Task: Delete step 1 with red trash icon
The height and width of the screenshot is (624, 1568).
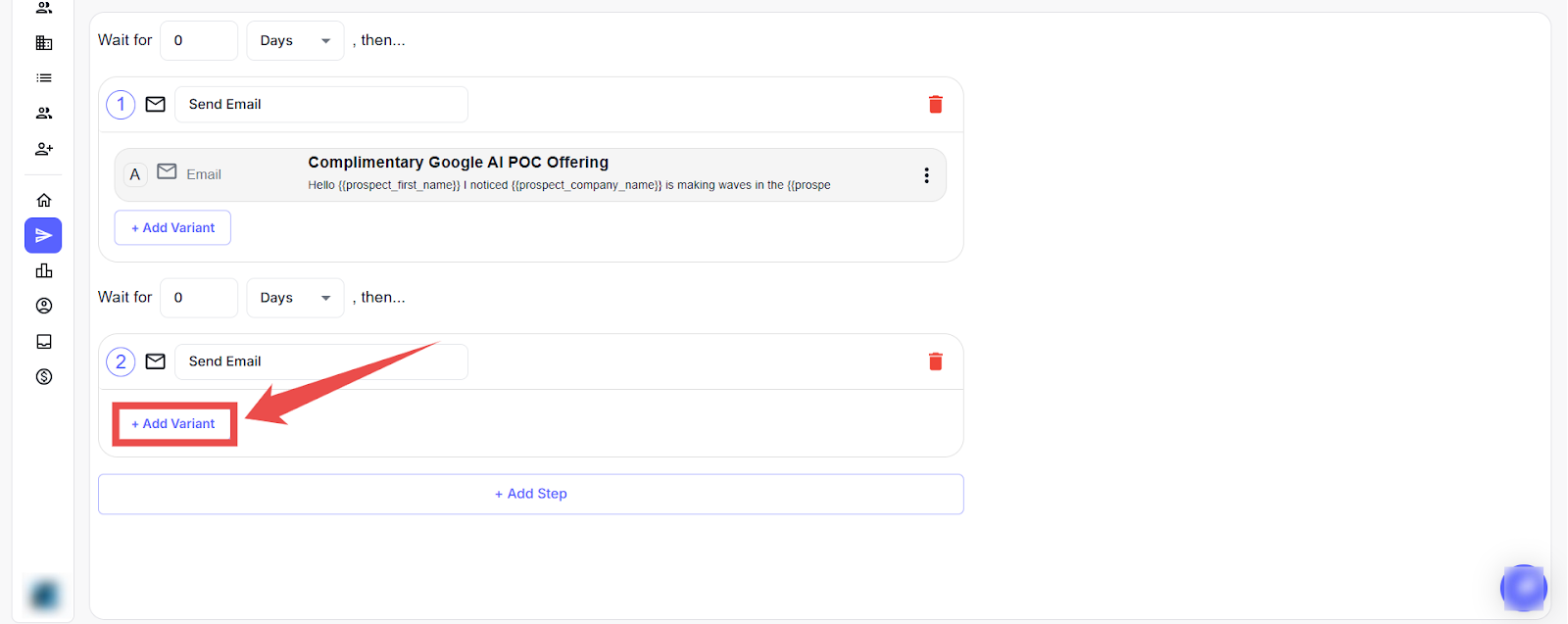Action: [x=935, y=105]
